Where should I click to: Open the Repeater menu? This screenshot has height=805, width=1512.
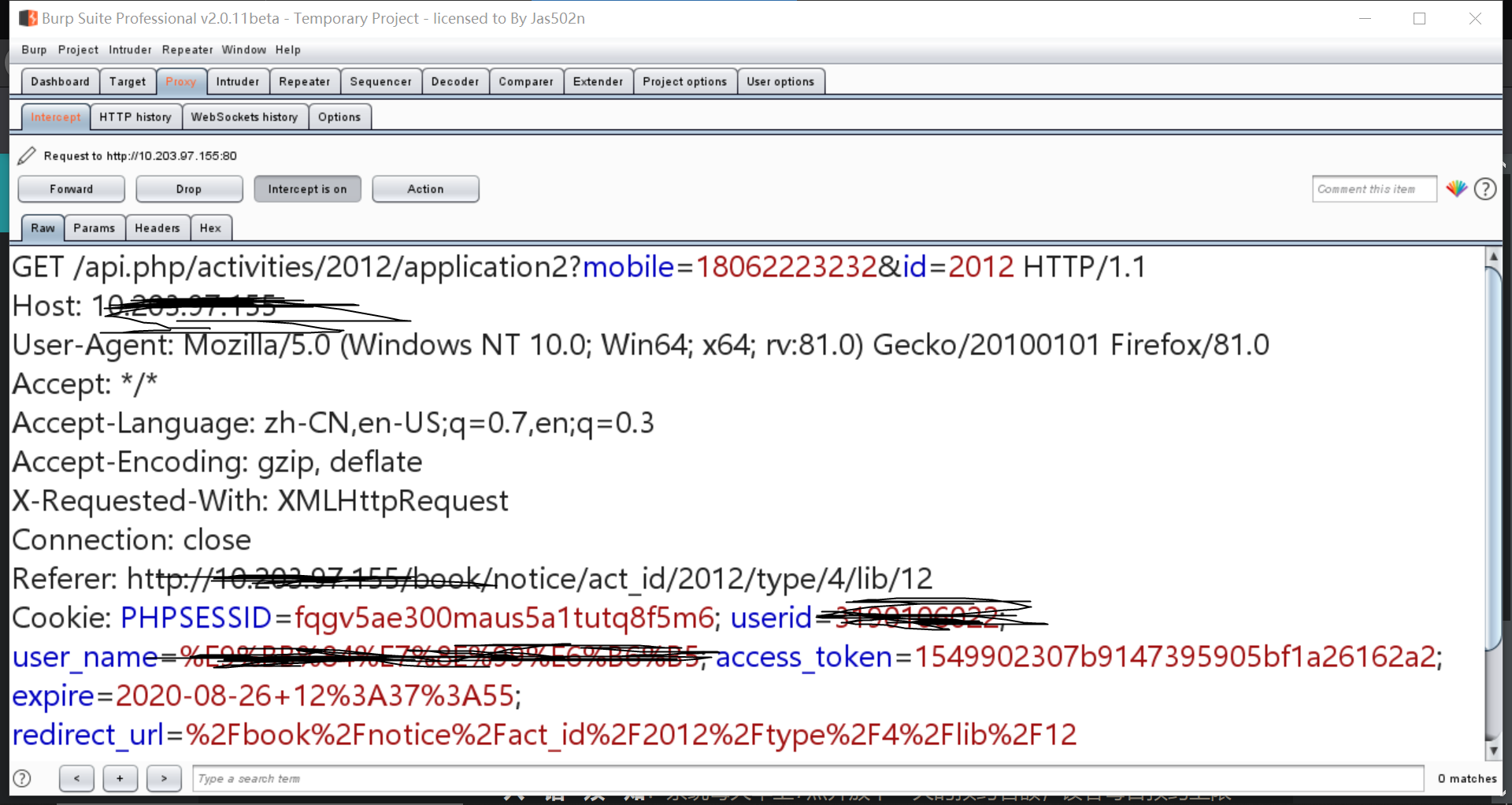click(x=187, y=50)
